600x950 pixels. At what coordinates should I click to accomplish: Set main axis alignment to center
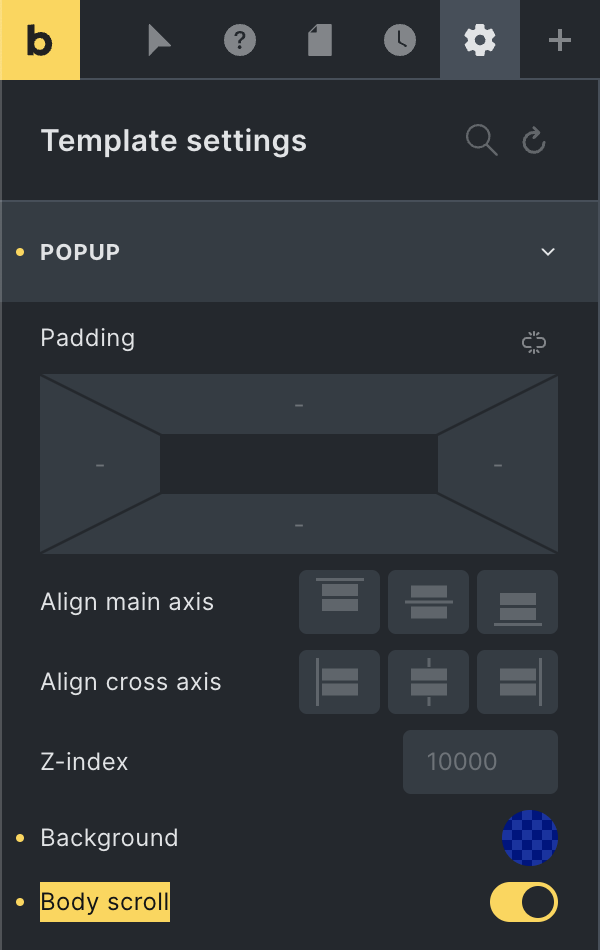point(428,602)
